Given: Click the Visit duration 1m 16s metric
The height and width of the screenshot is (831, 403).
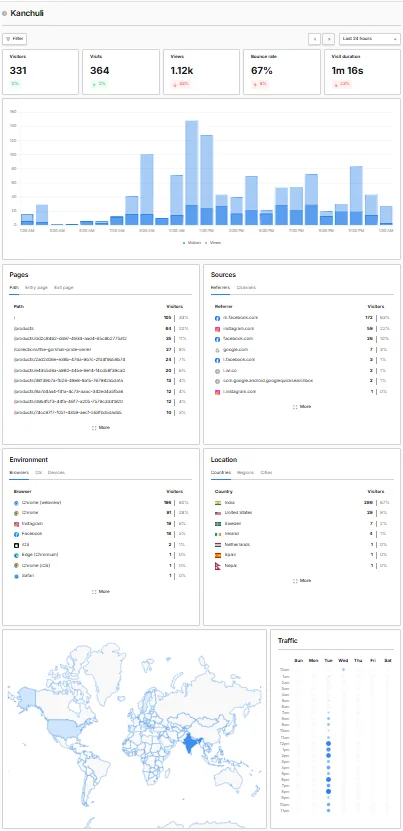Looking at the screenshot, I should [x=362, y=72].
